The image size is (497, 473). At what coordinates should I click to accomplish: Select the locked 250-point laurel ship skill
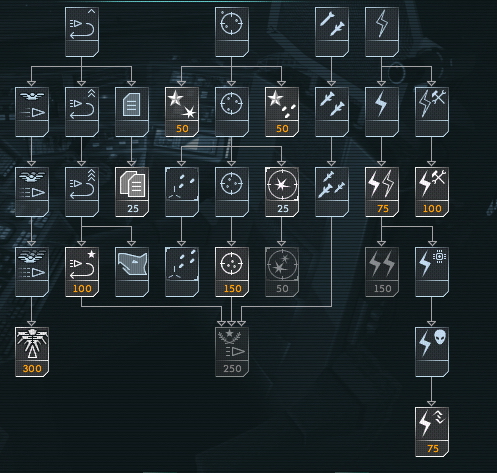pos(232,352)
